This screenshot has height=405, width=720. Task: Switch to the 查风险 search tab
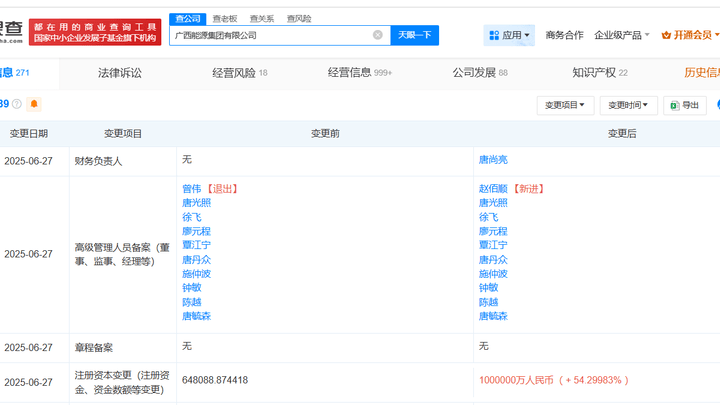click(x=299, y=19)
